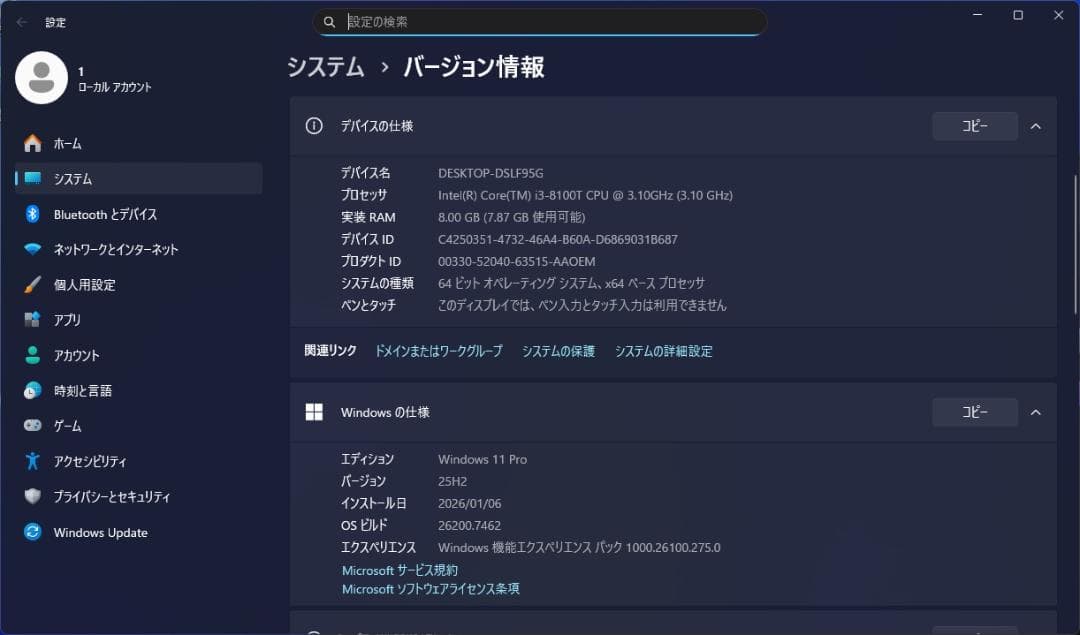
Task: Select ゲーム in the sidebar
Action: (x=64, y=425)
